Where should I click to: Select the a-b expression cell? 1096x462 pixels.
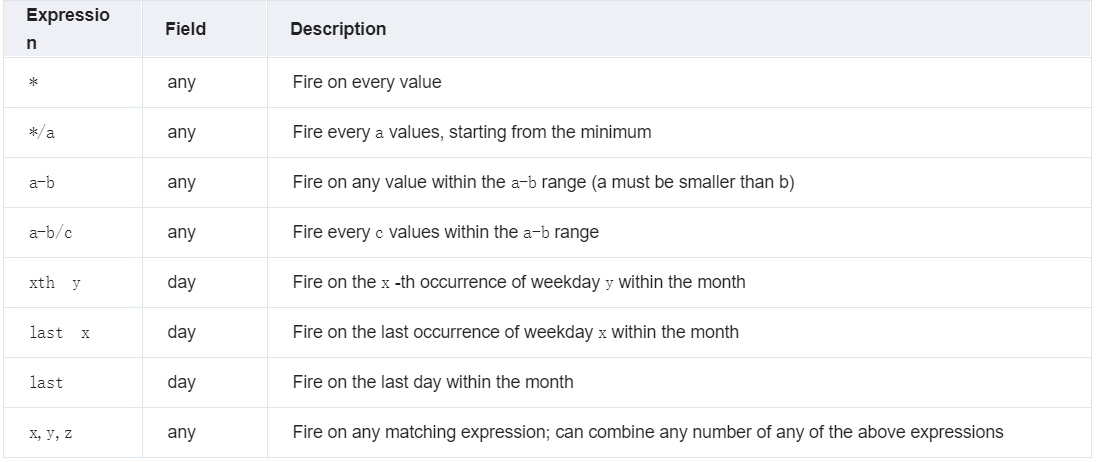coord(41,182)
